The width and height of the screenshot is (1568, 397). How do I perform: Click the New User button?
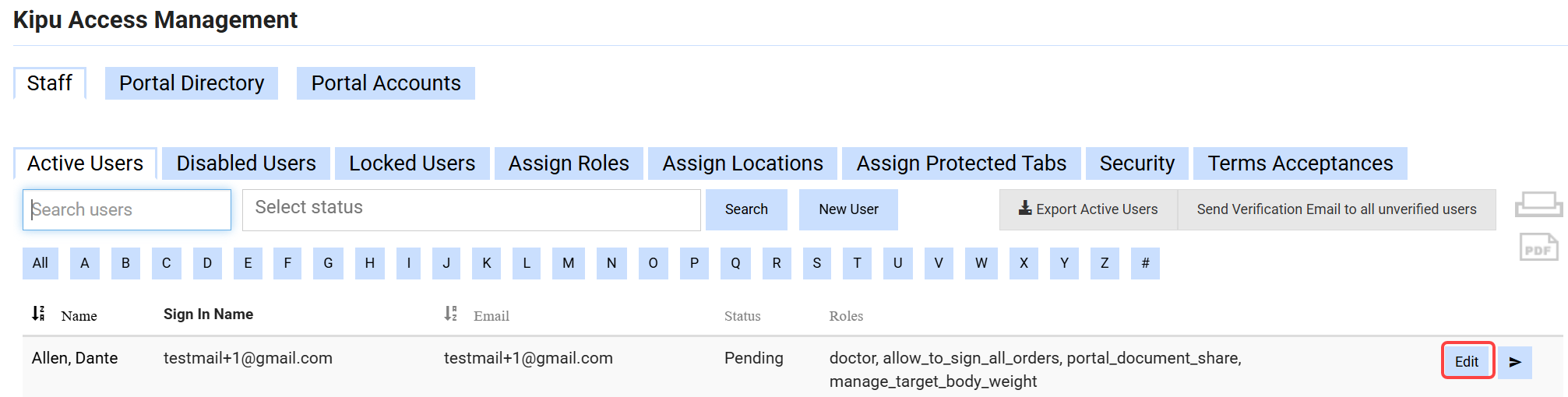pyautogui.click(x=848, y=209)
